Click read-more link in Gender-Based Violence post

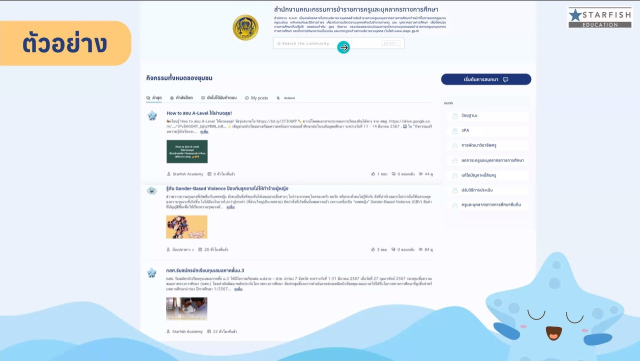coord(231,207)
